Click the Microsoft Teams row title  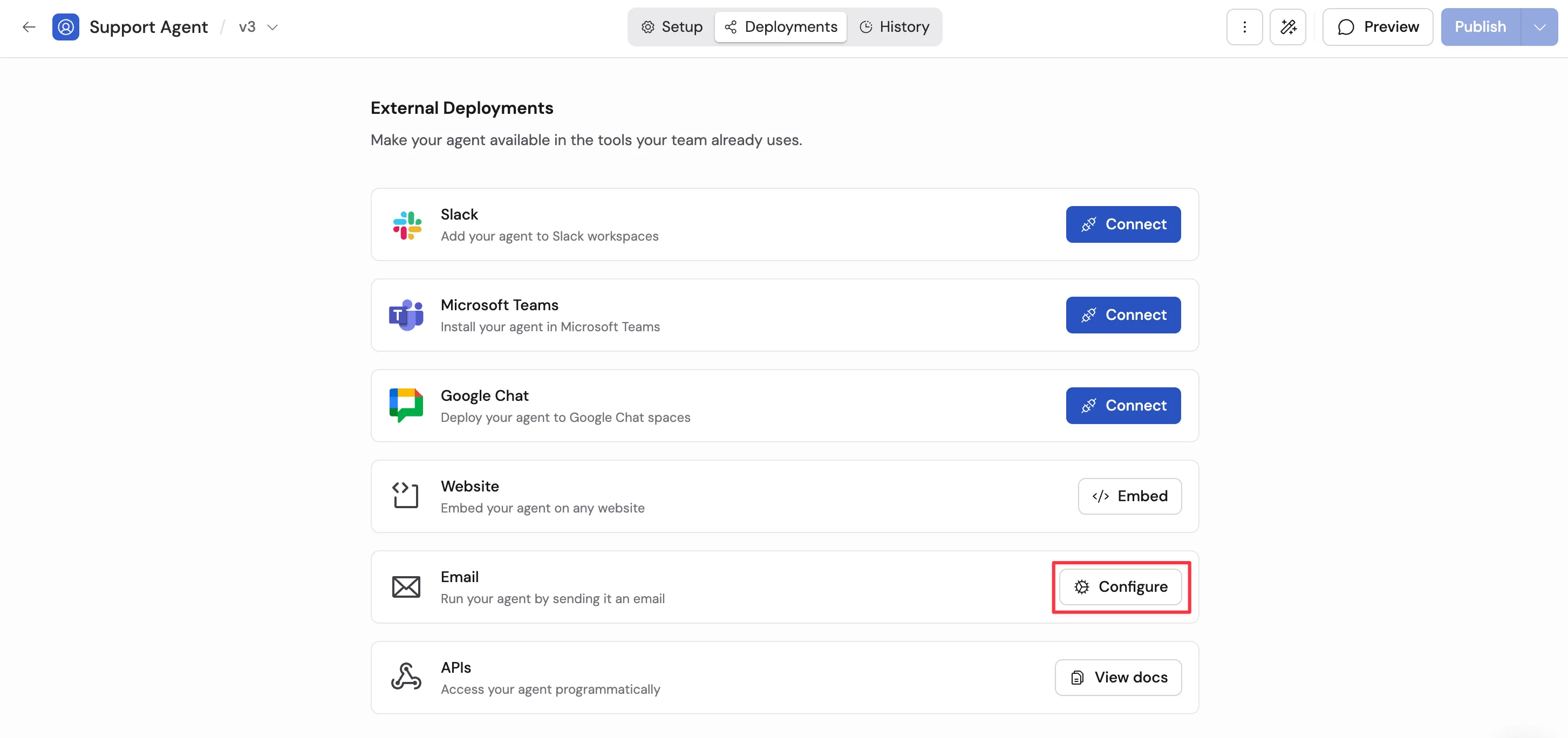pyautogui.click(x=499, y=305)
